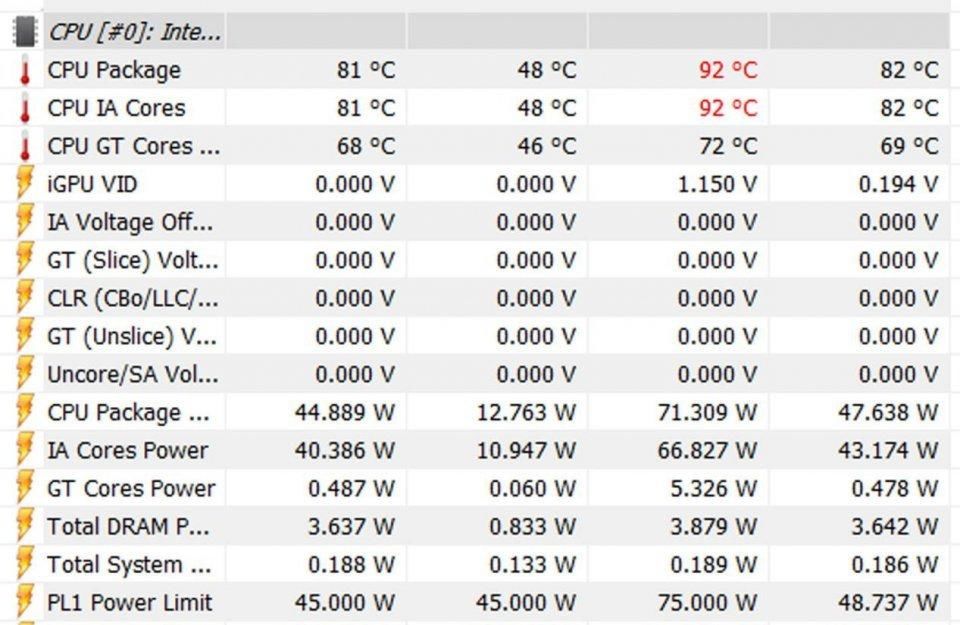960x625 pixels.
Task: Click the red 92 °C CPU Package maximum value
Action: pos(727,70)
